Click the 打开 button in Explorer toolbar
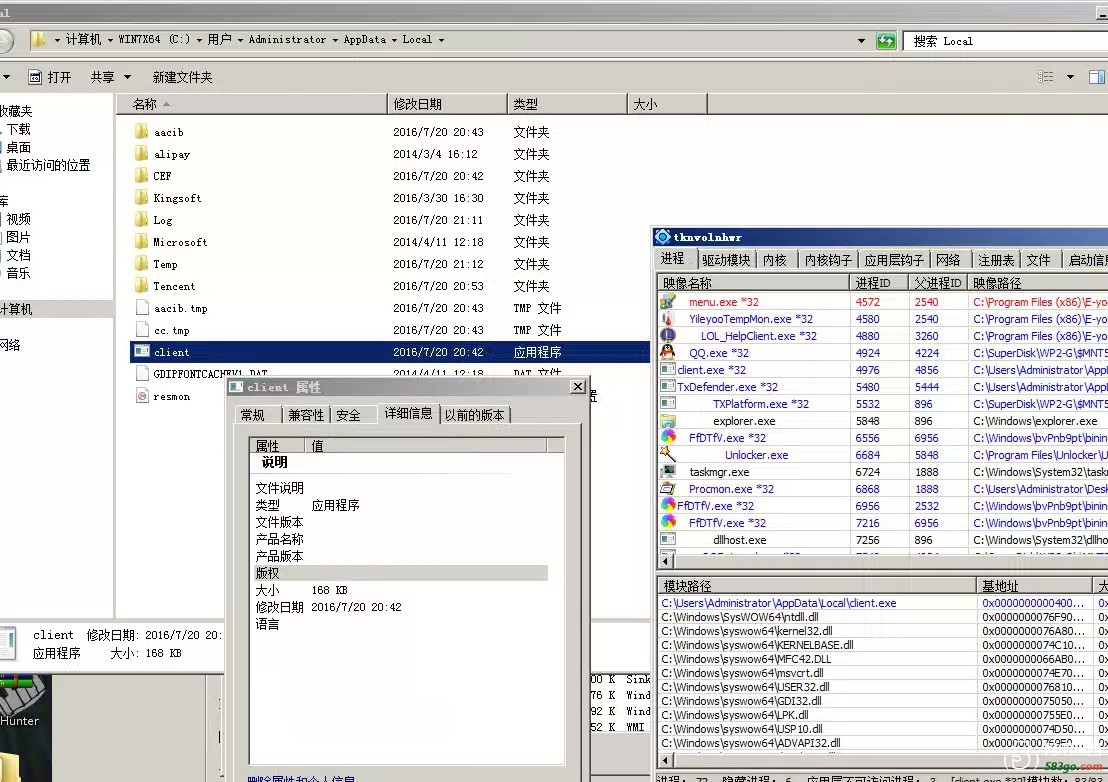The height and width of the screenshot is (782, 1108). pos(50,77)
